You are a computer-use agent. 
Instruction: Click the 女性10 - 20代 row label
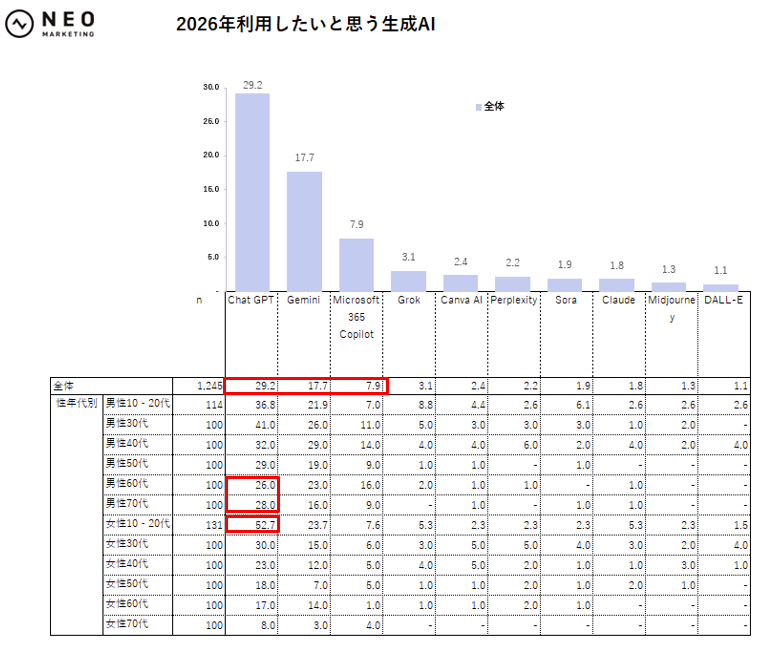click(x=138, y=523)
